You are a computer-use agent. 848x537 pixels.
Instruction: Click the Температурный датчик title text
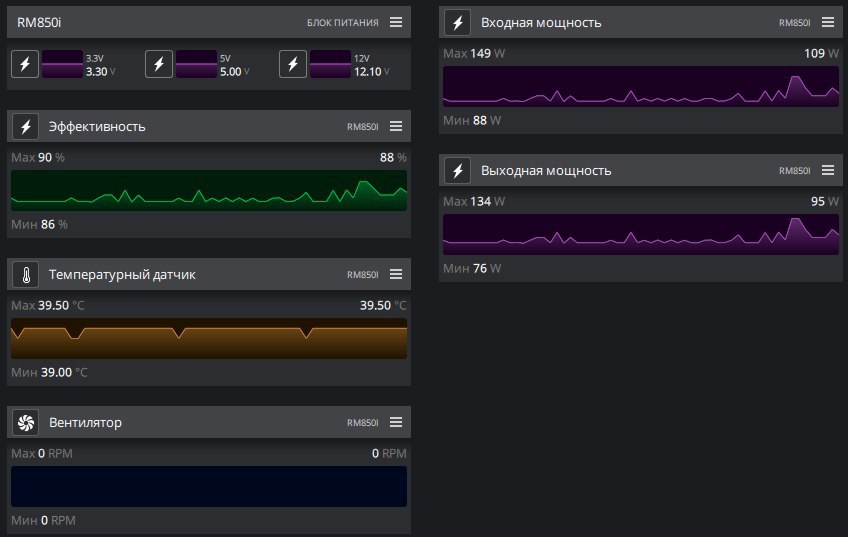(x=122, y=275)
